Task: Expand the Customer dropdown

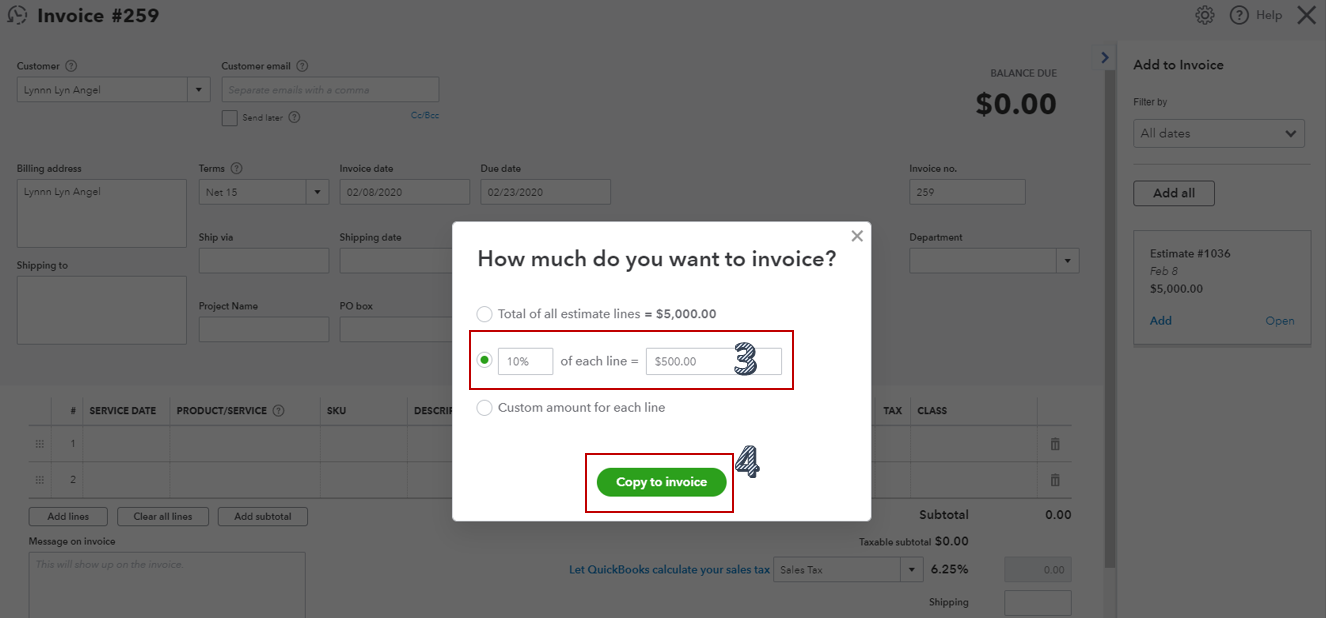Action: [199, 90]
